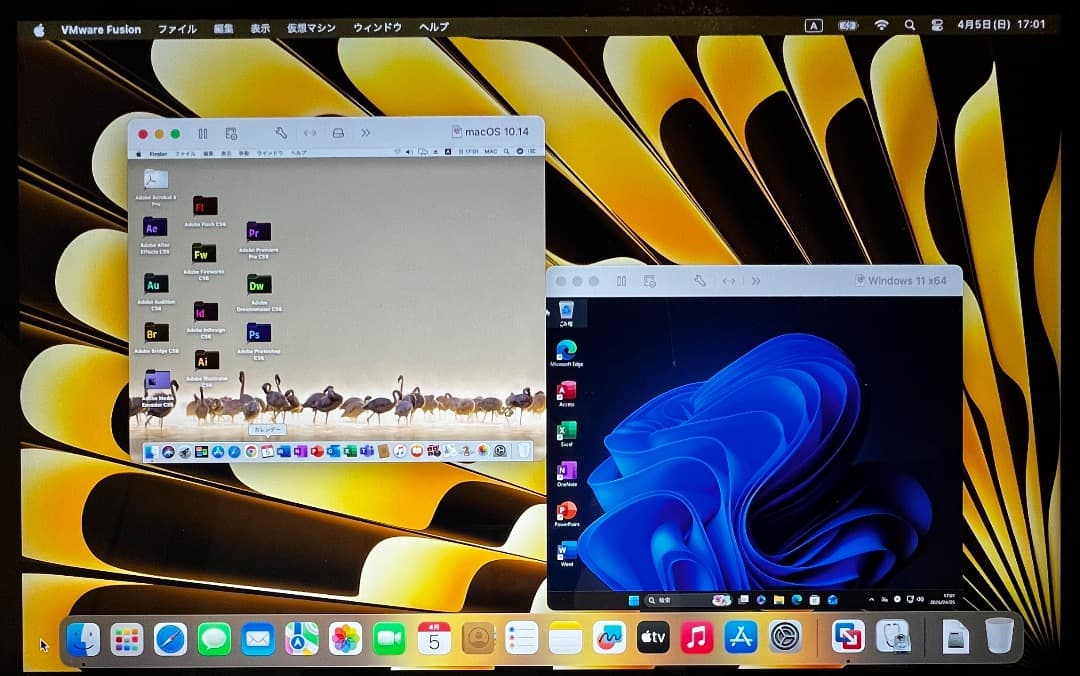The height and width of the screenshot is (676, 1080).
Task: Open the Apple menu in the host menu bar
Action: (x=39, y=30)
